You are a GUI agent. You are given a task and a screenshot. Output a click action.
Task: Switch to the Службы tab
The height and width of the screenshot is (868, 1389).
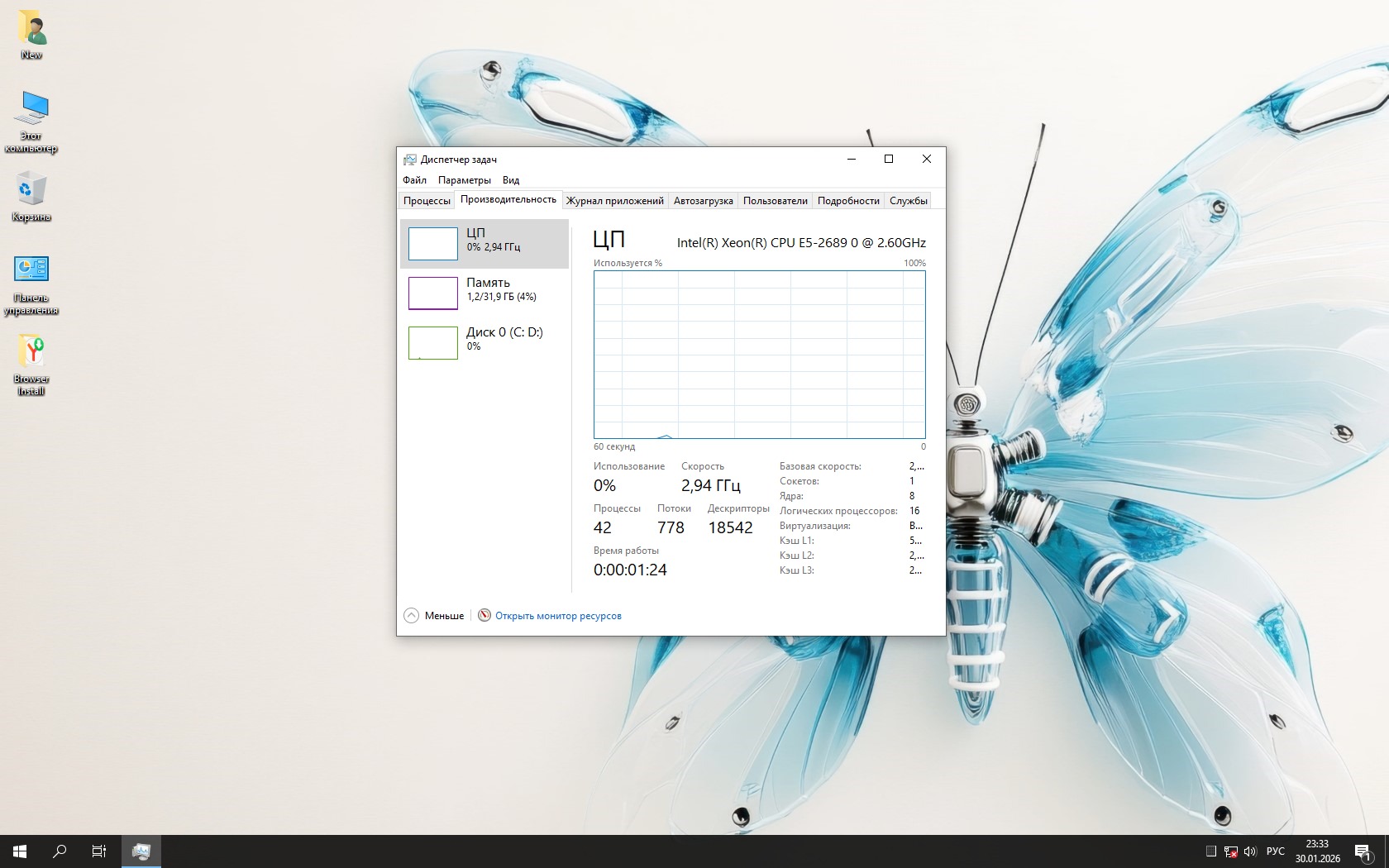908,201
